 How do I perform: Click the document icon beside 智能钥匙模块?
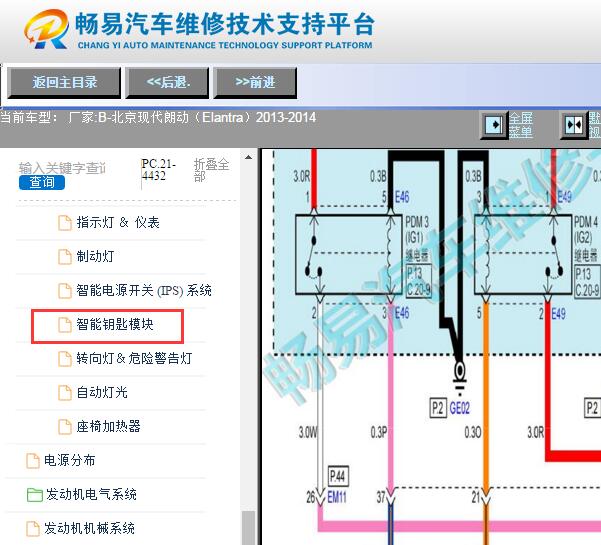tap(65, 325)
